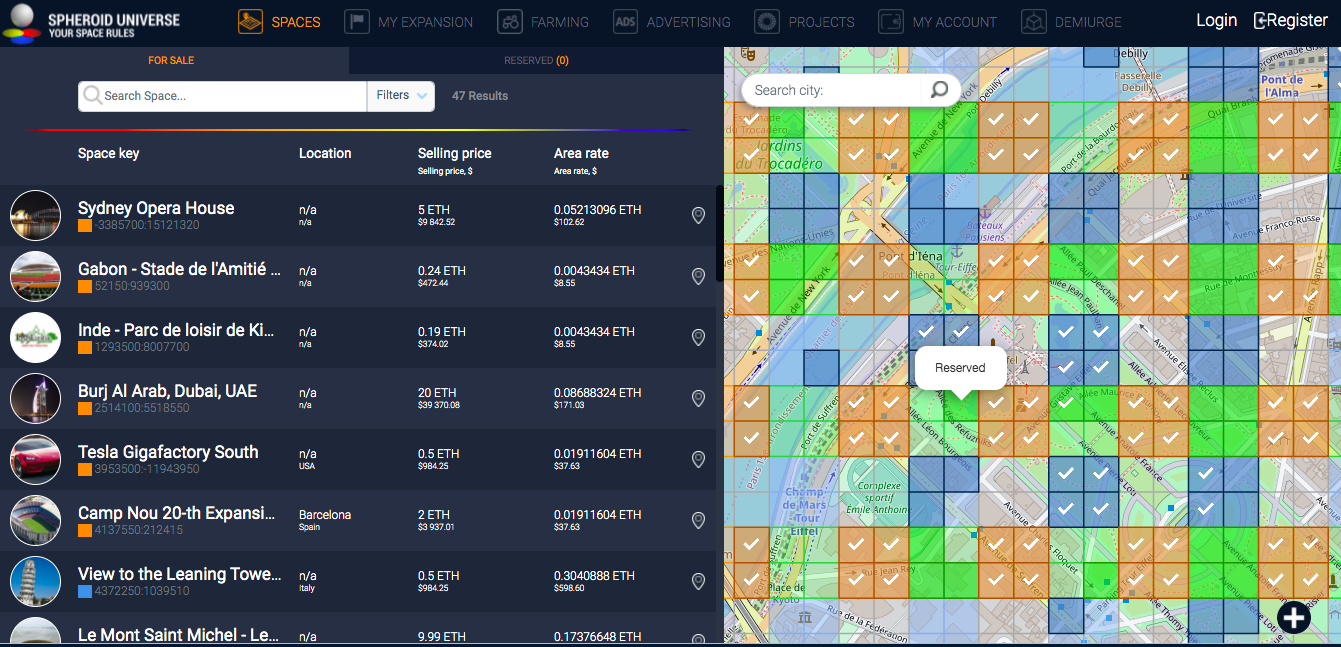Click blue square by Leaning Tower key
Screen dimensions: 1341x647
pyautogui.click(x=85, y=592)
